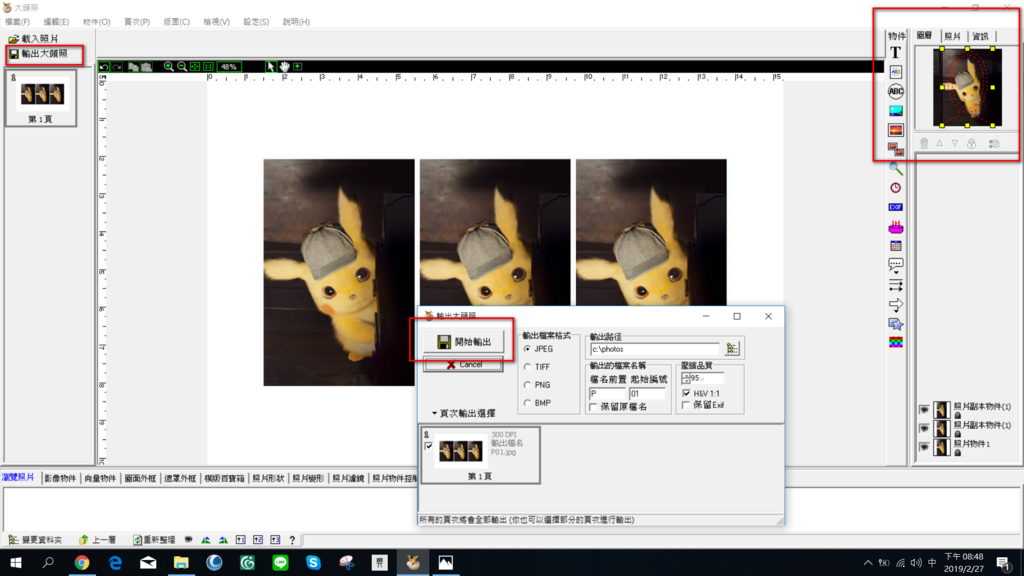Click the 48% zoom level box
The image size is (1024, 576).
tap(229, 67)
